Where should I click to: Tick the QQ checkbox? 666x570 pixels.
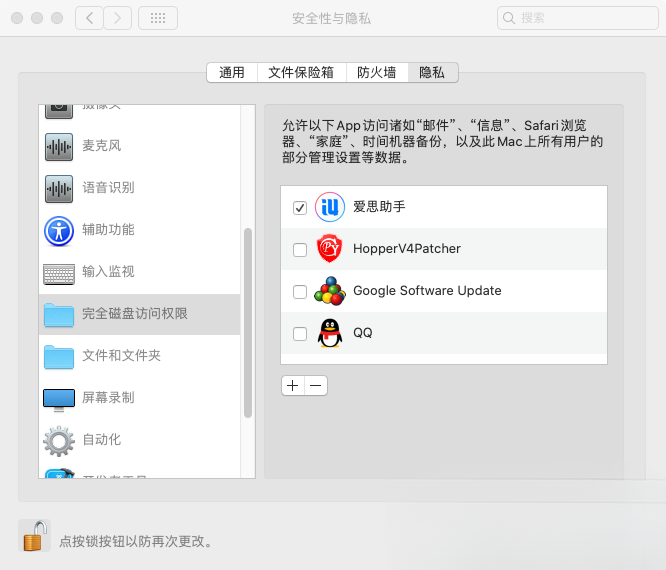point(300,334)
